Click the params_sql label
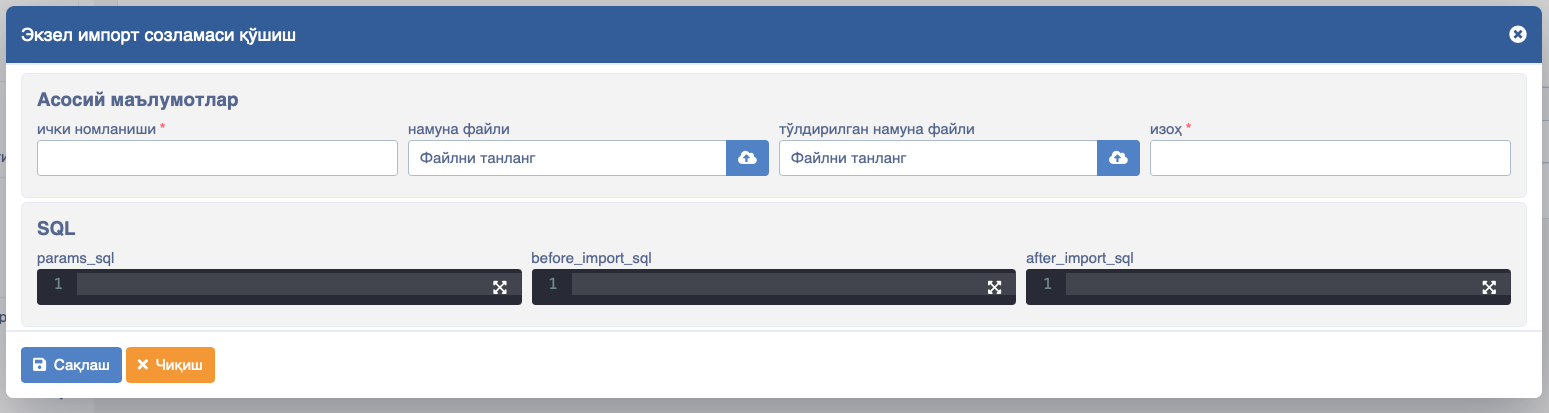Screen dimensions: 1549x413 click(76, 258)
